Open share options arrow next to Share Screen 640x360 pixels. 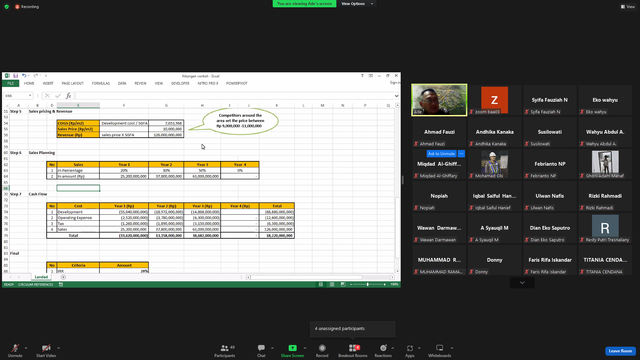click(x=305, y=348)
